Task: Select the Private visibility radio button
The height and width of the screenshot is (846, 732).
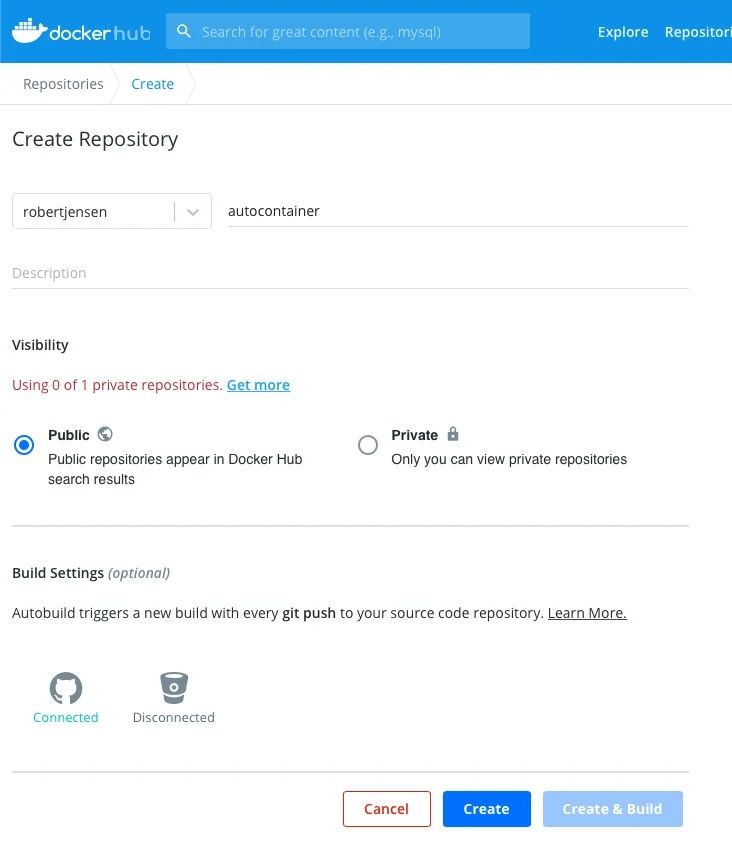Action: [x=368, y=445]
